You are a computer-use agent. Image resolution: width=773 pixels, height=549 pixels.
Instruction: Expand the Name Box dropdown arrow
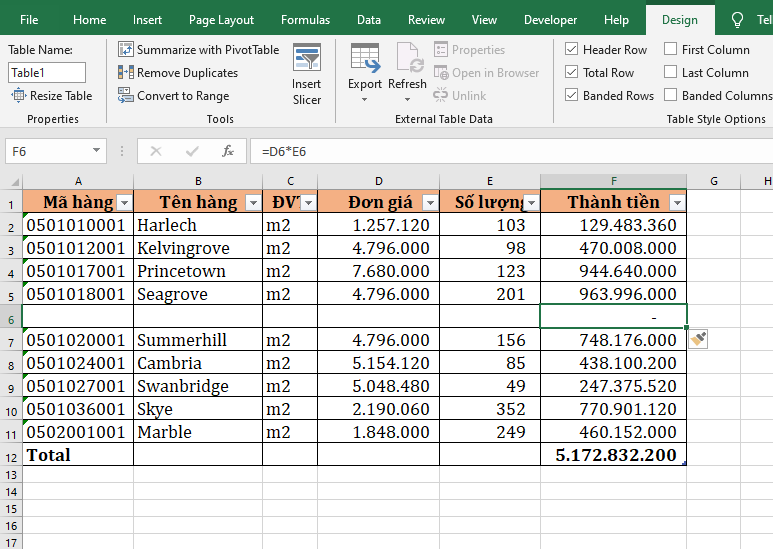[x=97, y=151]
